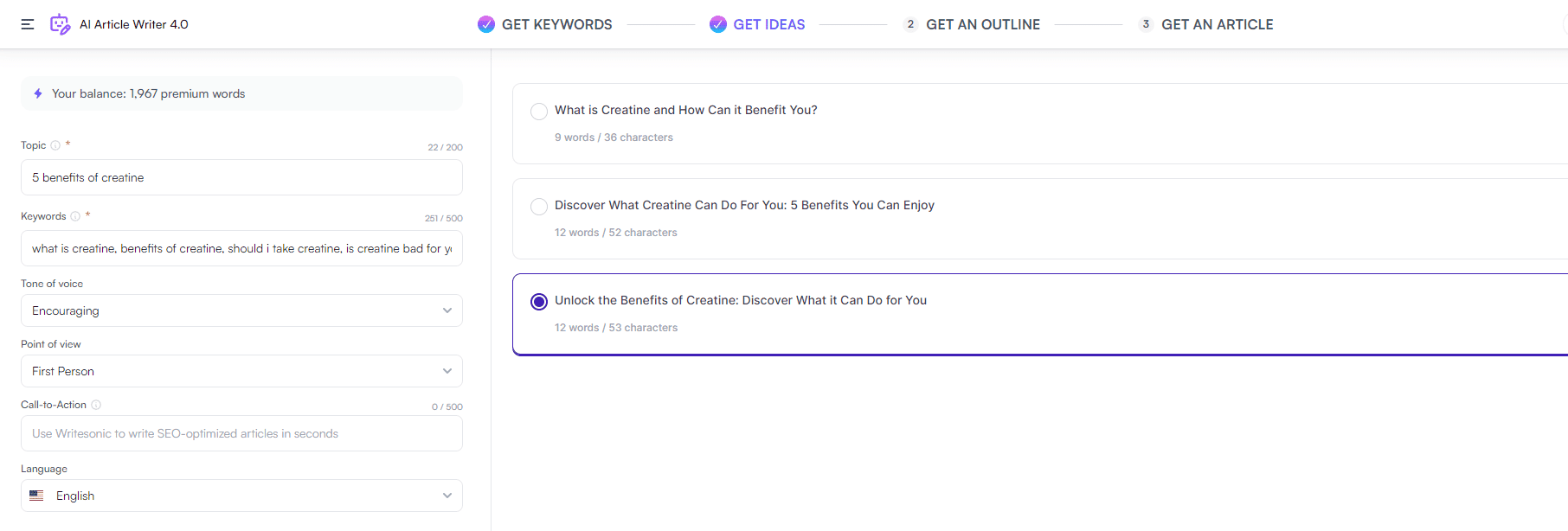Select 'Unlock the Benefits of Creatine' radio button
Viewport: 1568px width, 531px height.
tap(539, 301)
